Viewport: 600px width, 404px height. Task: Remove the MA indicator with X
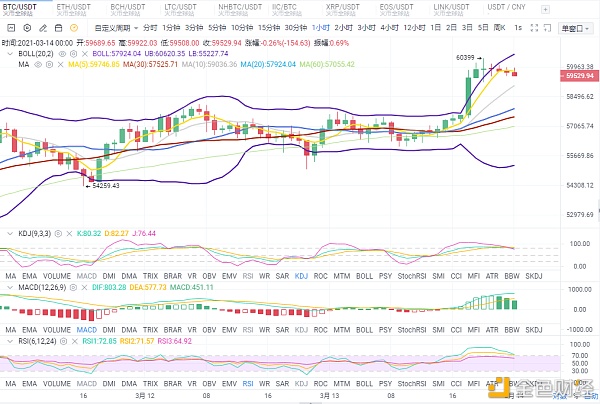[x=60, y=64]
